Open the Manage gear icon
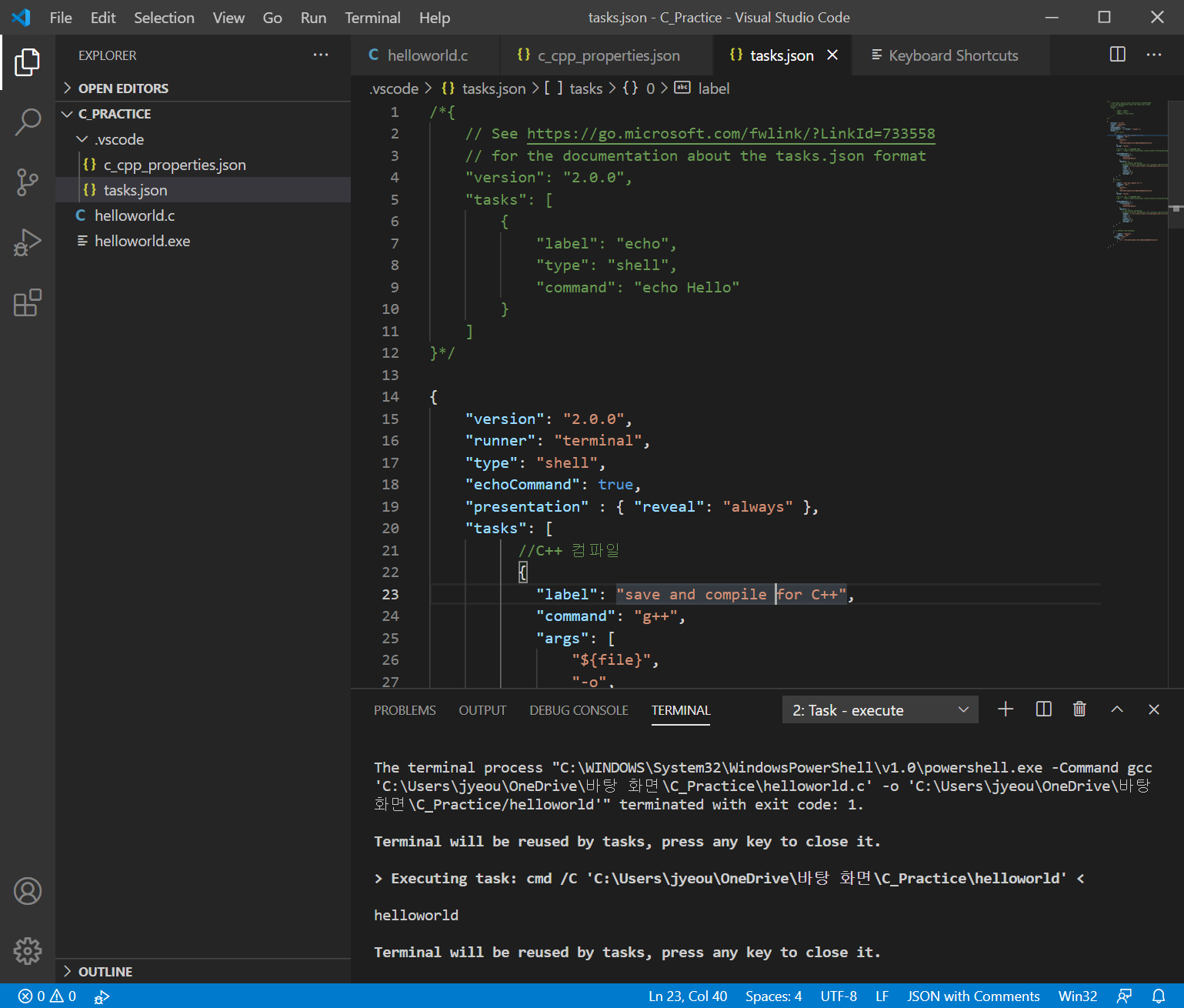Image resolution: width=1184 pixels, height=1008 pixels. click(27, 951)
